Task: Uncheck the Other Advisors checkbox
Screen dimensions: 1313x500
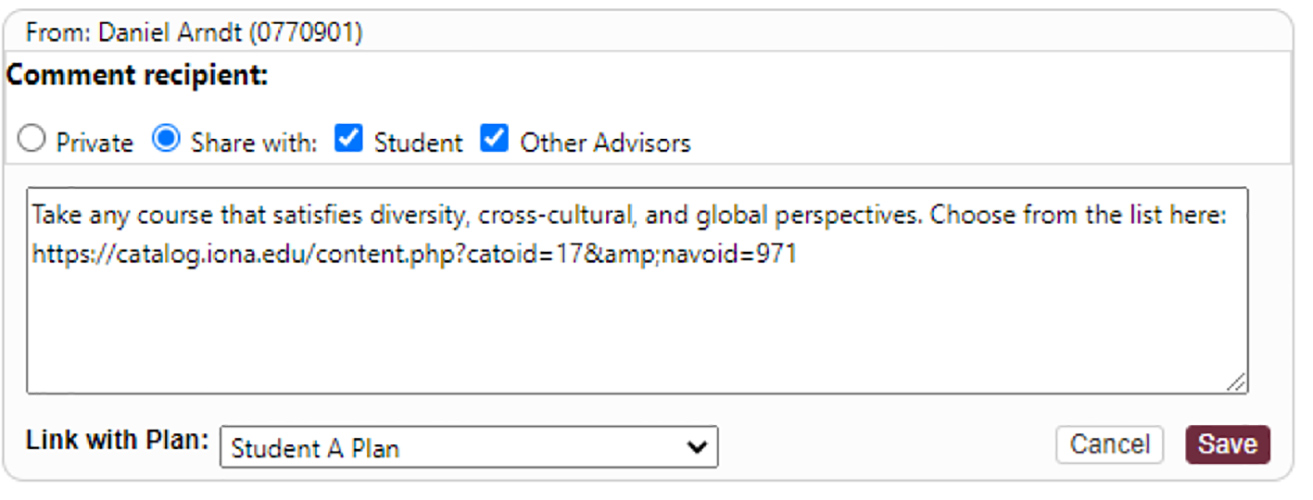Action: point(494,141)
